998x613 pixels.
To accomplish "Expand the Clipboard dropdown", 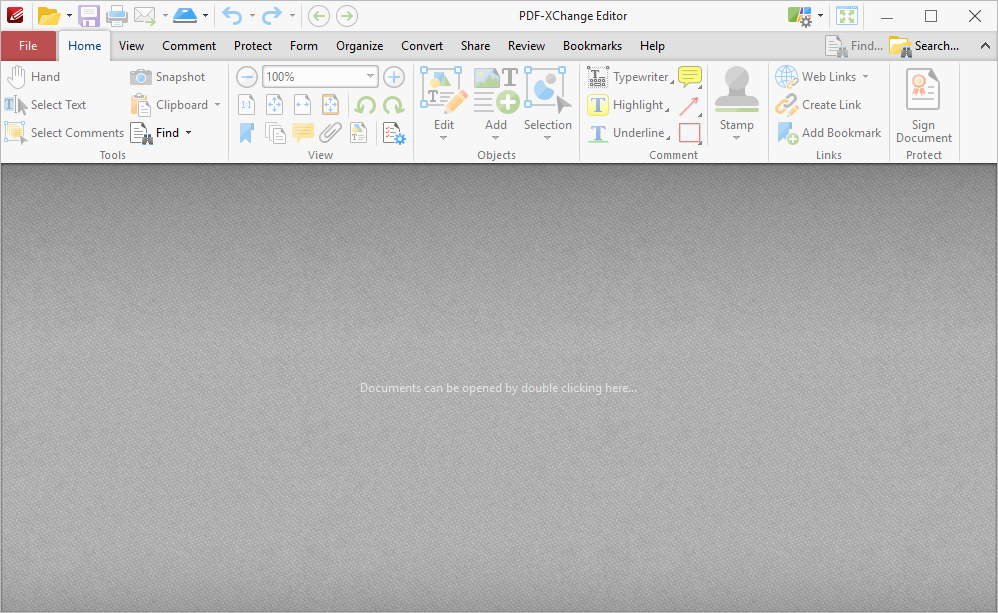I will click(217, 105).
